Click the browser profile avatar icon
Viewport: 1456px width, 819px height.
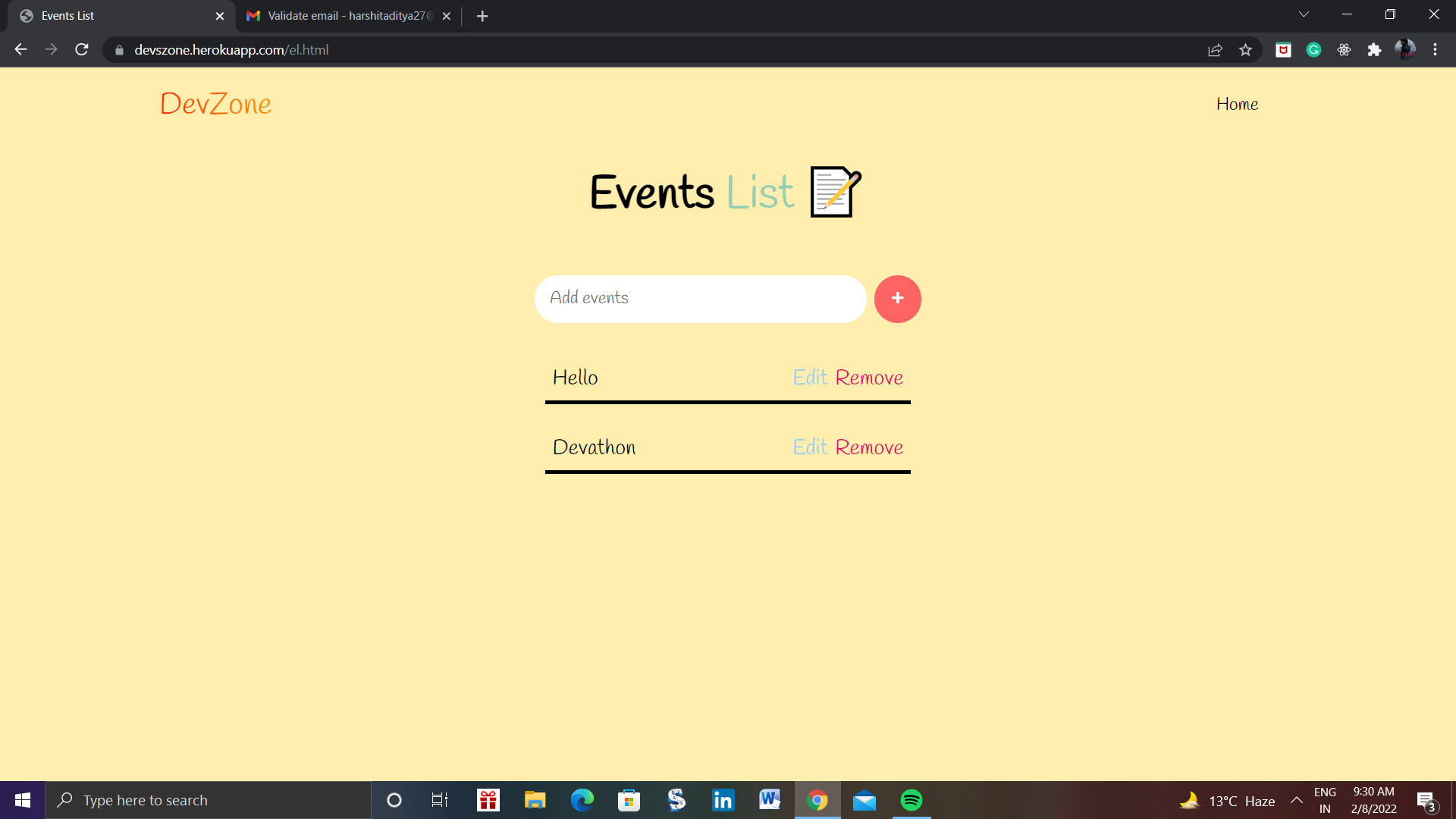click(1405, 49)
